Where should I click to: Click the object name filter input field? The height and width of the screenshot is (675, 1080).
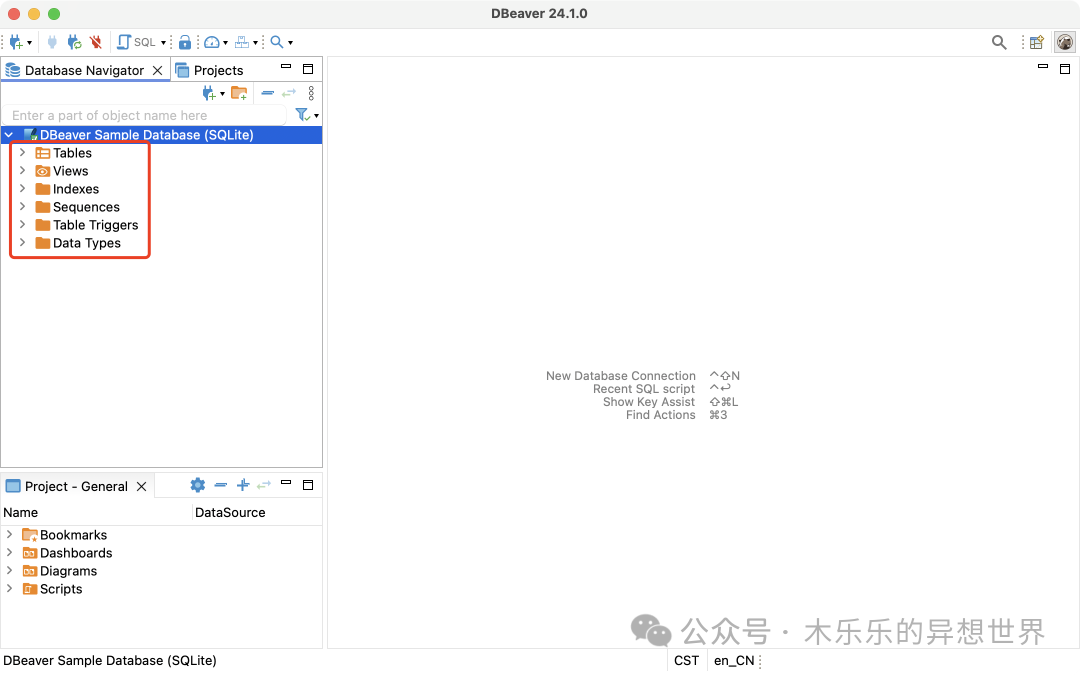coord(146,116)
